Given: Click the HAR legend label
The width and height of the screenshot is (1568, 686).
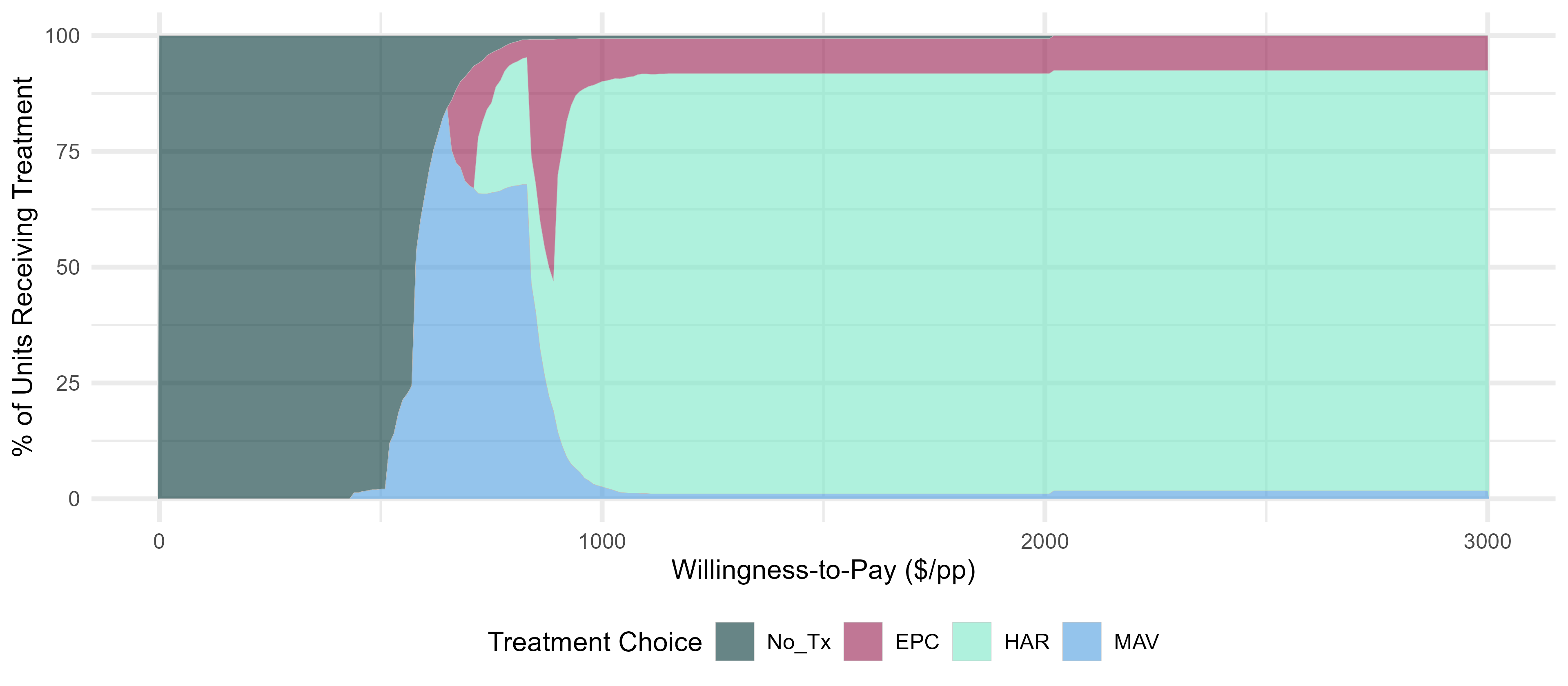Looking at the screenshot, I should pyautogui.click(x=1026, y=641).
